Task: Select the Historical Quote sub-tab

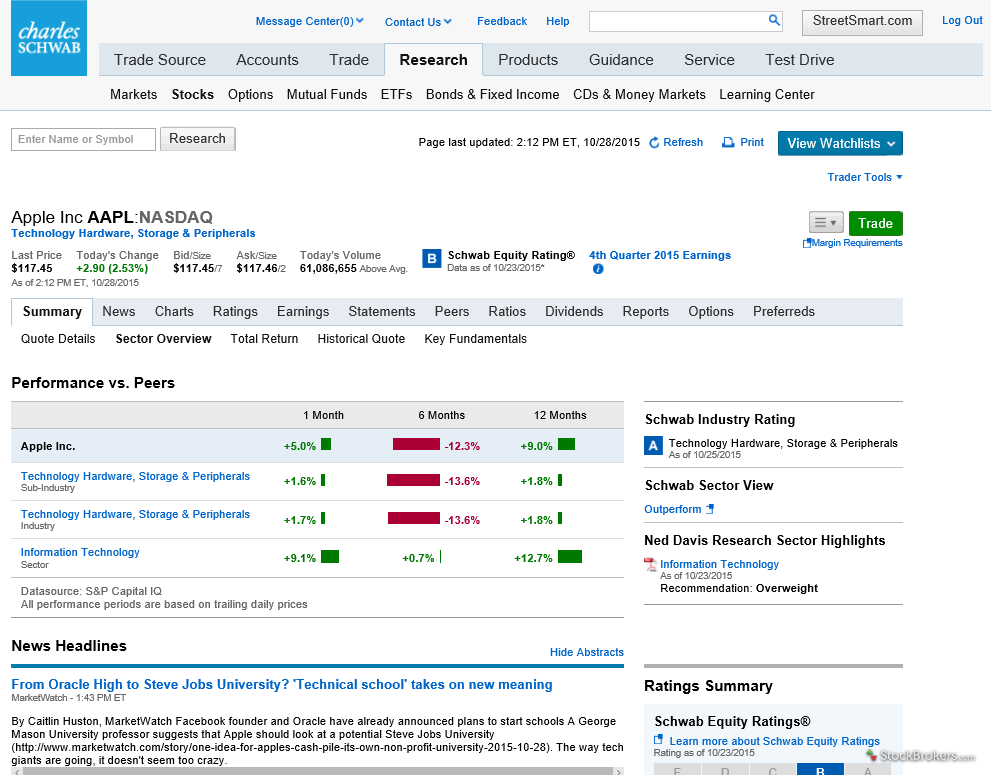Action: (361, 339)
